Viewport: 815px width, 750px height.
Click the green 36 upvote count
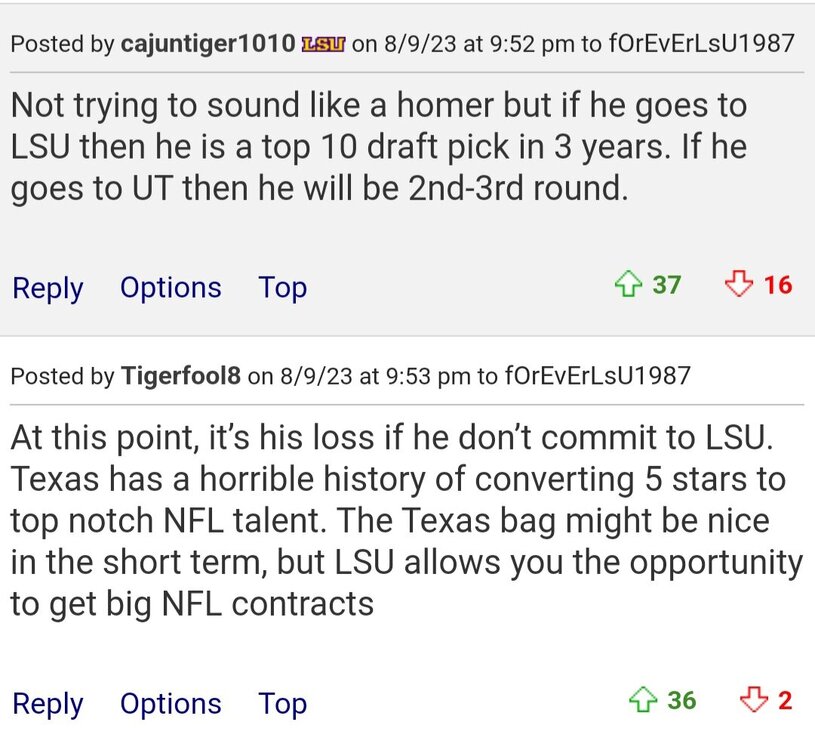click(x=681, y=701)
